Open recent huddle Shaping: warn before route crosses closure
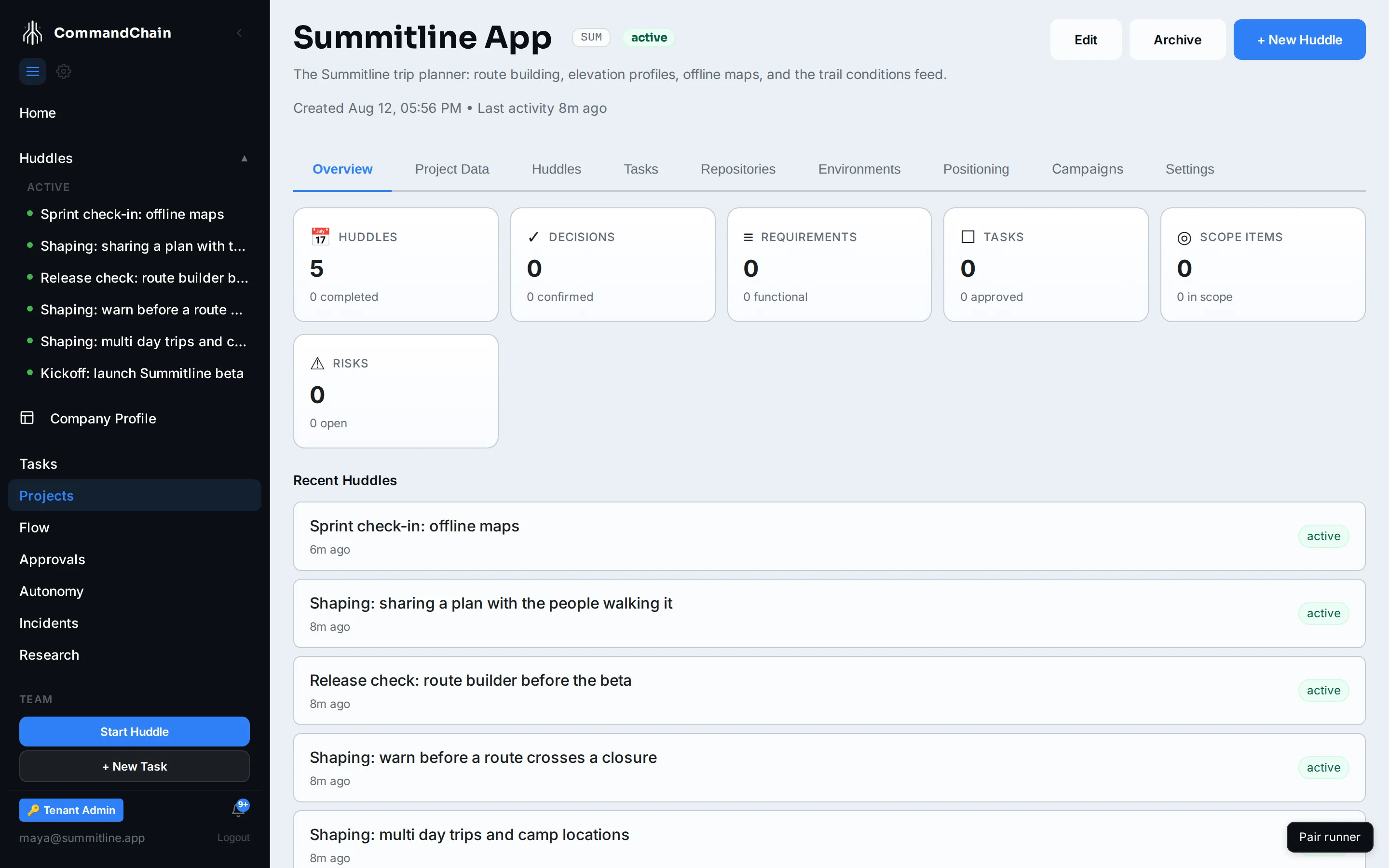This screenshot has width=1389, height=868. pyautogui.click(x=829, y=768)
